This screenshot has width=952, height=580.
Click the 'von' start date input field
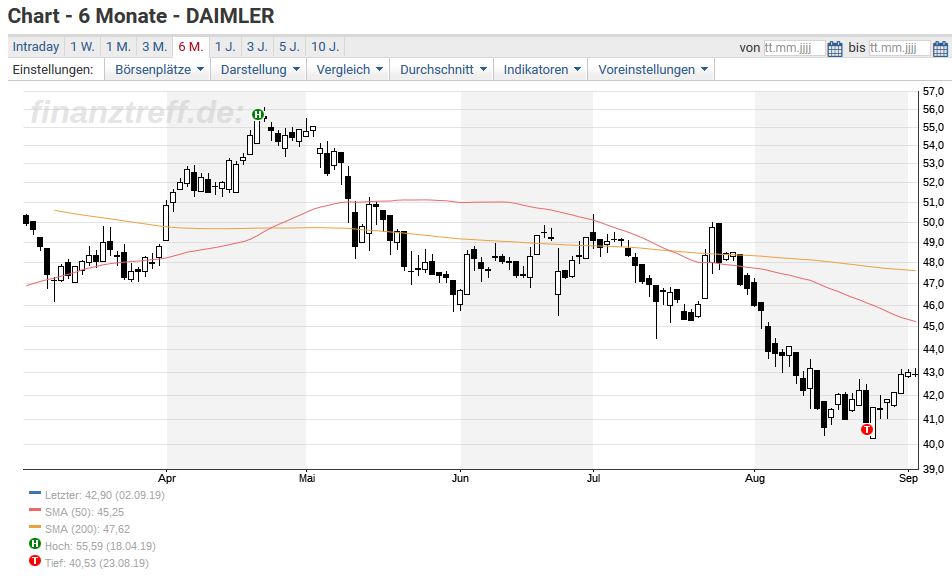pos(794,48)
